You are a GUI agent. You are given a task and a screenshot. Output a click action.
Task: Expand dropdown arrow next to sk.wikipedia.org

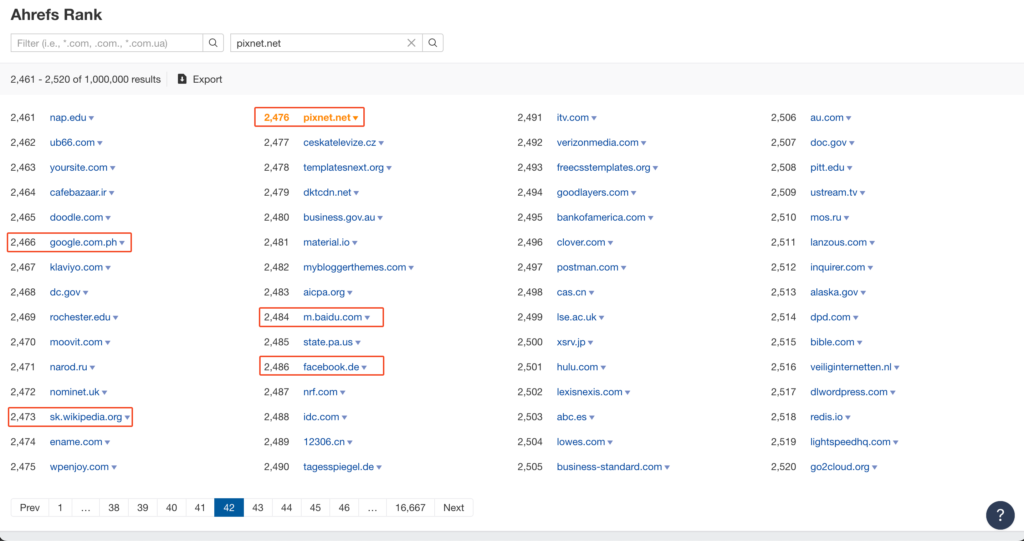(x=127, y=418)
